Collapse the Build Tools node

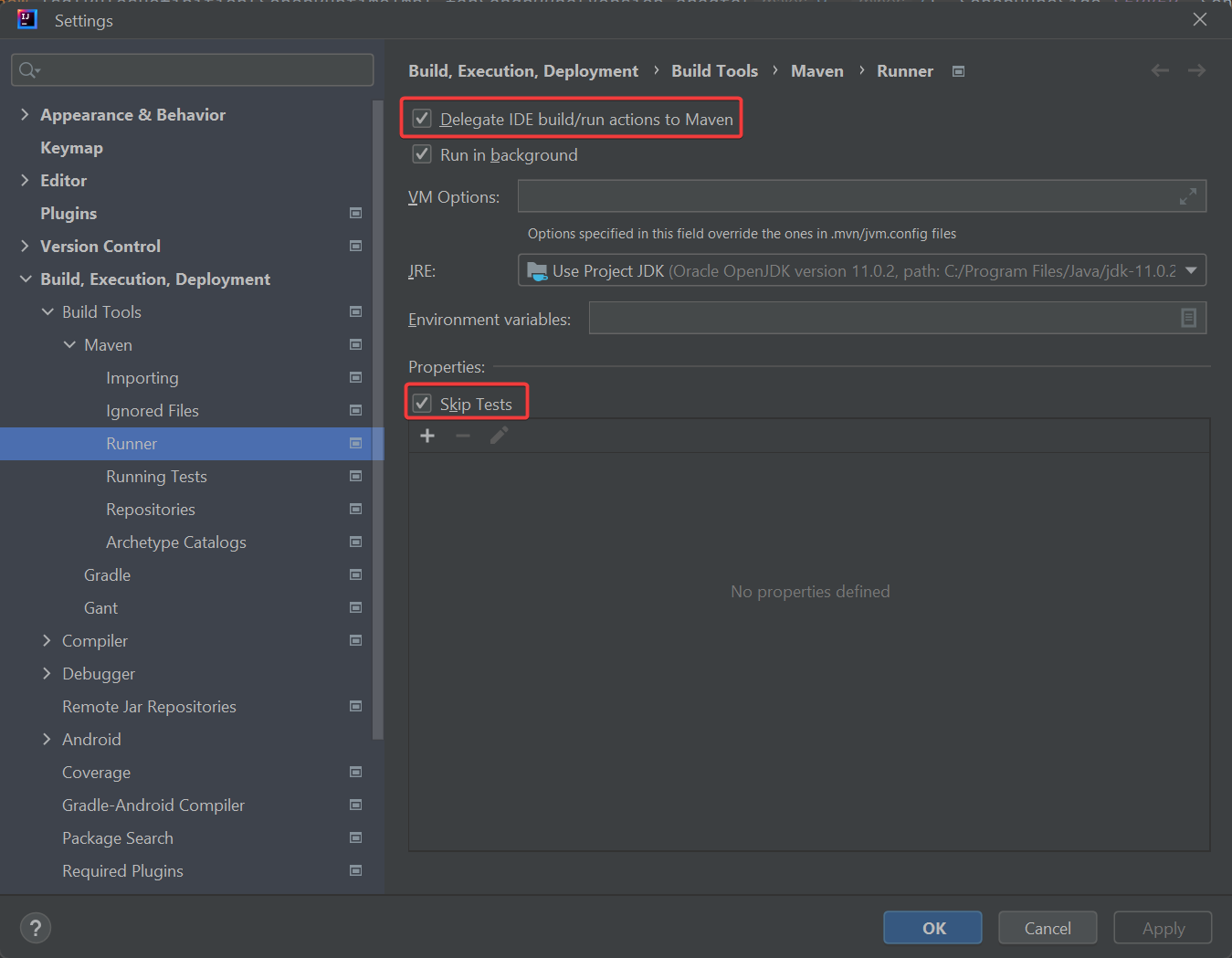point(47,311)
